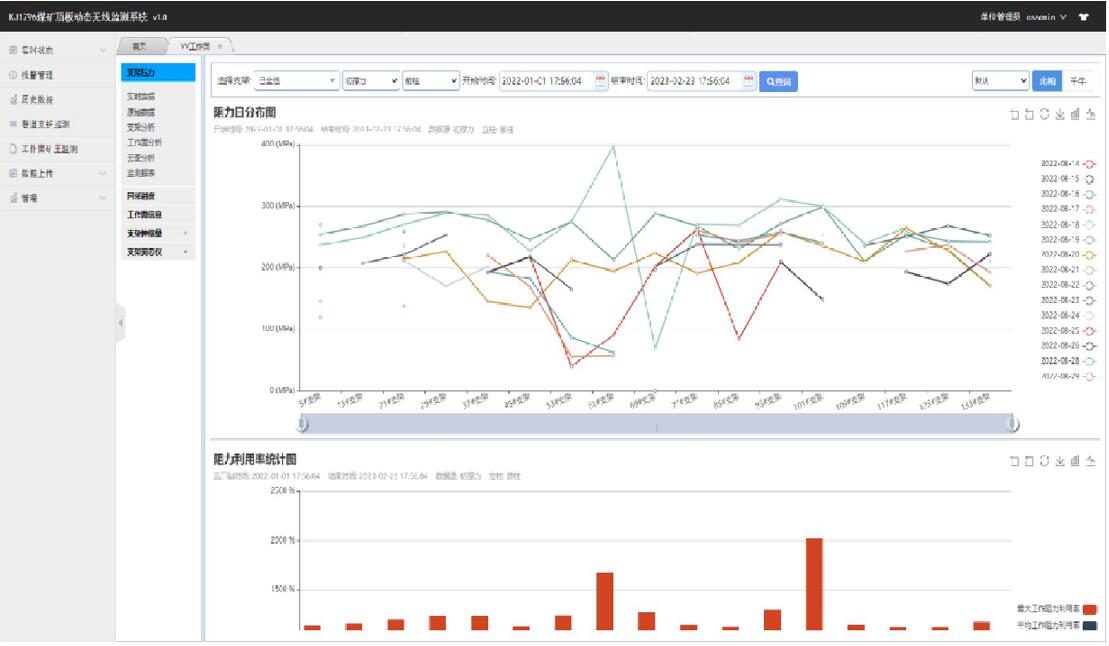Switch units with the 千牛 button
The height and width of the screenshot is (646, 1109).
[1077, 82]
